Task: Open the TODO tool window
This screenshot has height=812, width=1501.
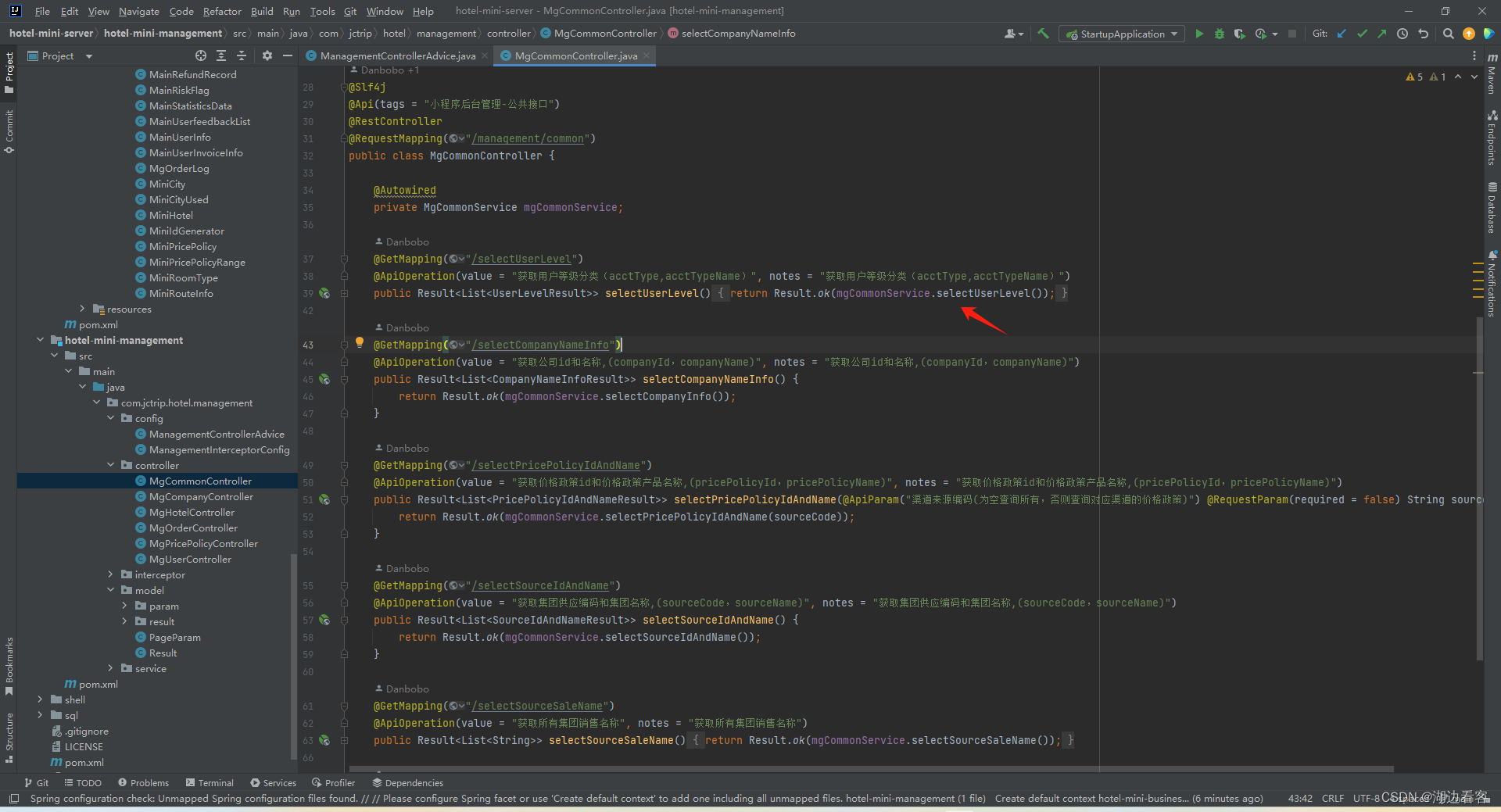Action: coord(82,783)
